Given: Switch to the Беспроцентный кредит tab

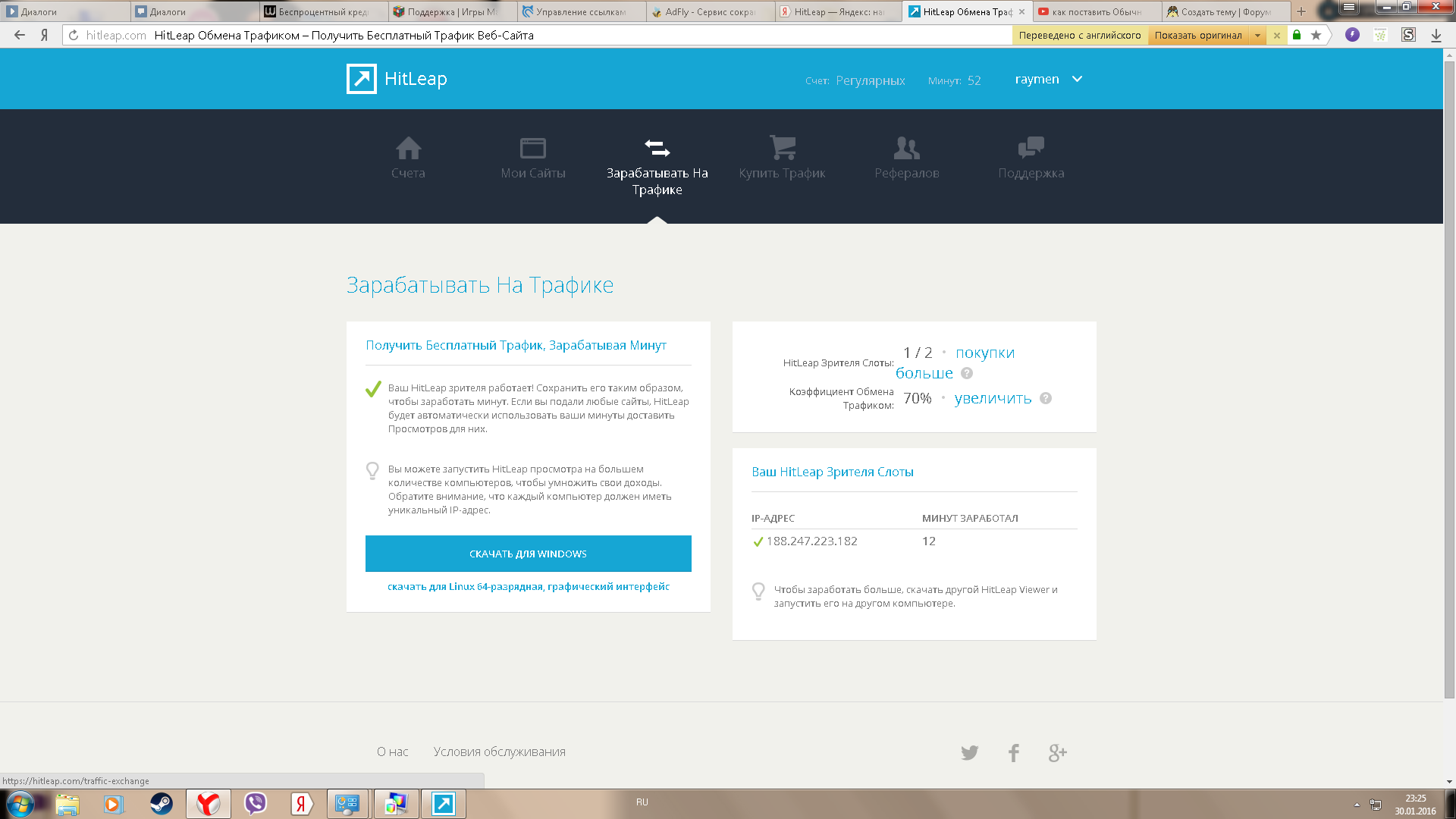Looking at the screenshot, I should point(323,11).
